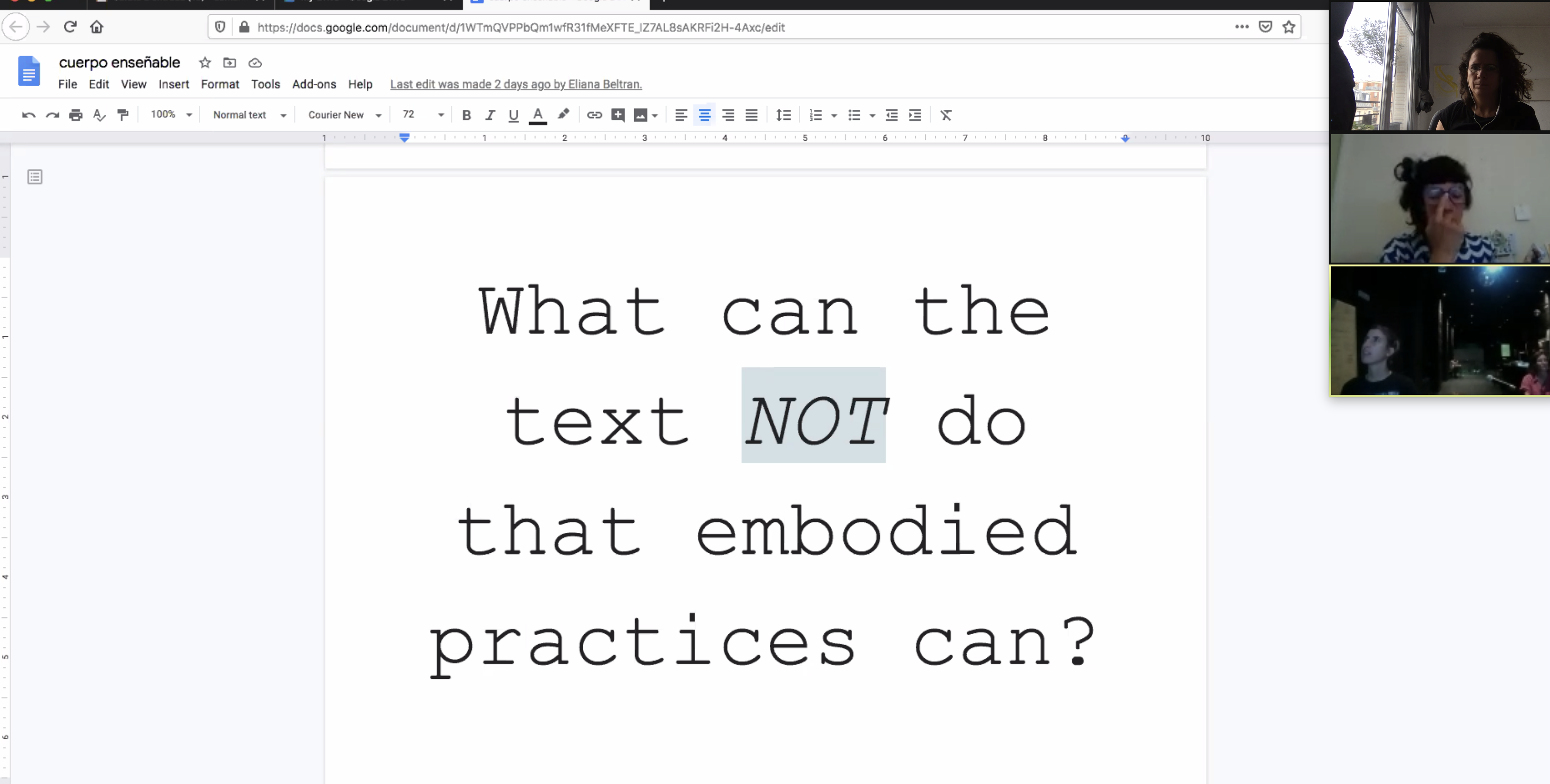This screenshot has height=784, width=1550.
Task: Click the browser URL address field
Action: [722, 27]
